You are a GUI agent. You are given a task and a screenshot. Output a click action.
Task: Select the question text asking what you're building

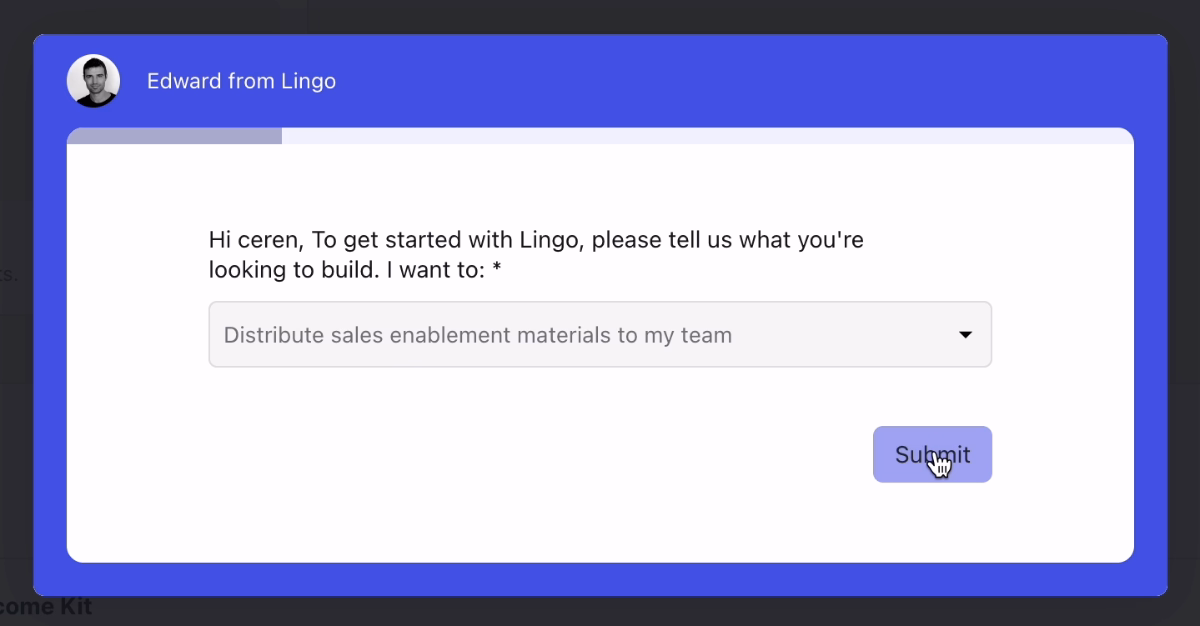536,254
